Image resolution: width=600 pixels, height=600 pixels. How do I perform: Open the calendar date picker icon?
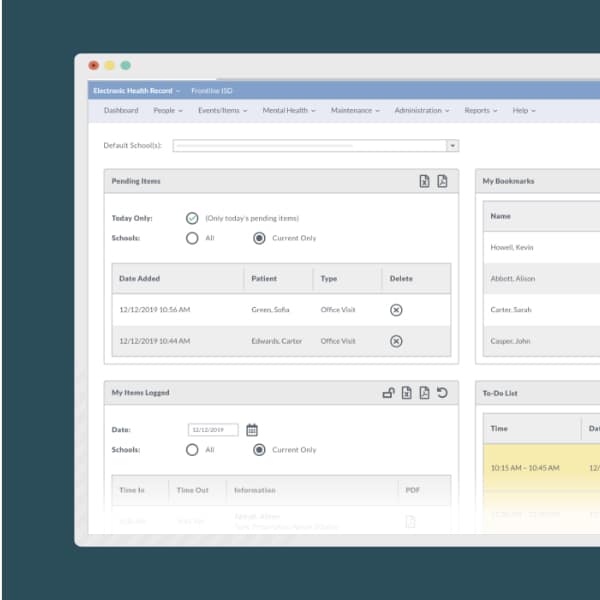[252, 430]
